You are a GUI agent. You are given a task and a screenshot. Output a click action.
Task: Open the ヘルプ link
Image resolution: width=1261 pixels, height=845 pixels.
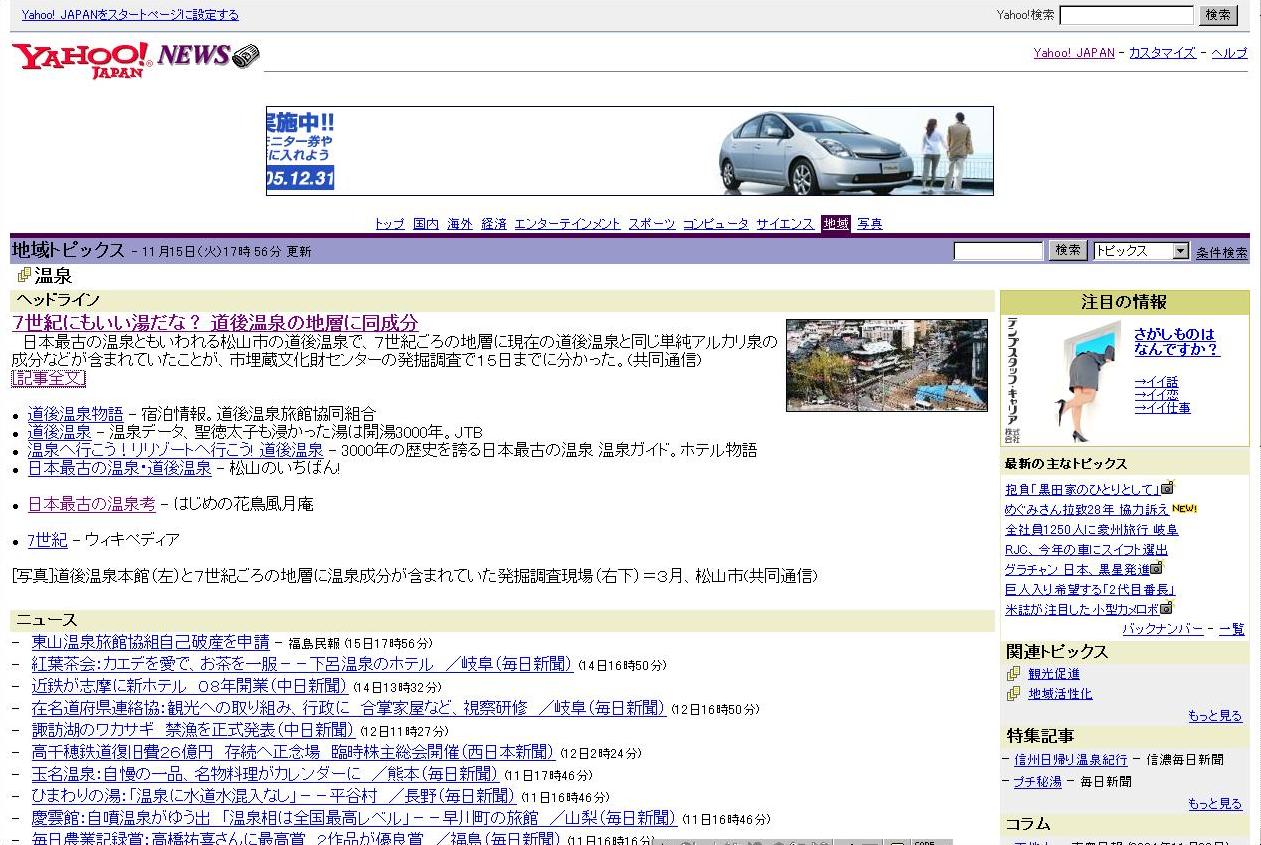[x=1229, y=53]
